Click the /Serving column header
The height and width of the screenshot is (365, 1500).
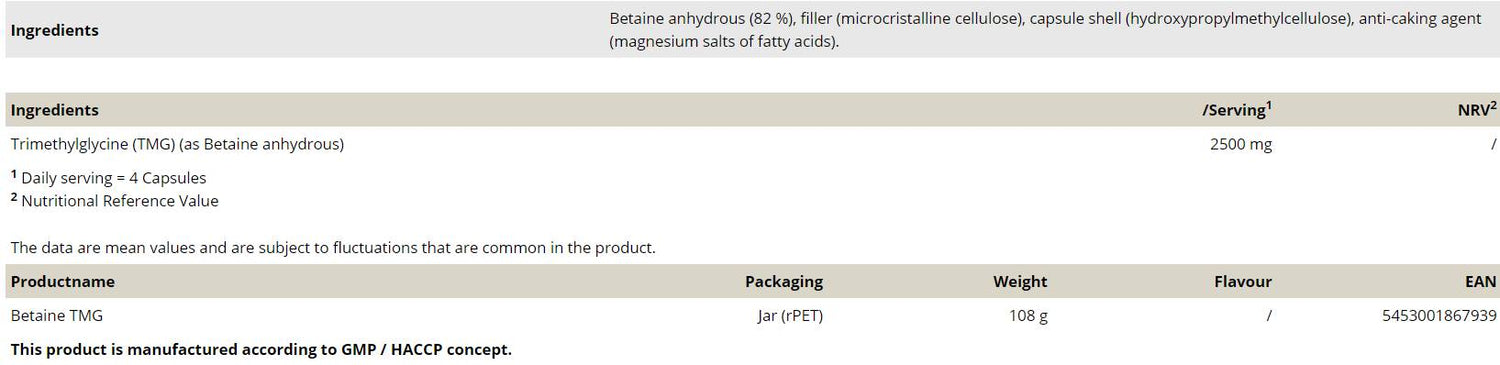[1237, 110]
